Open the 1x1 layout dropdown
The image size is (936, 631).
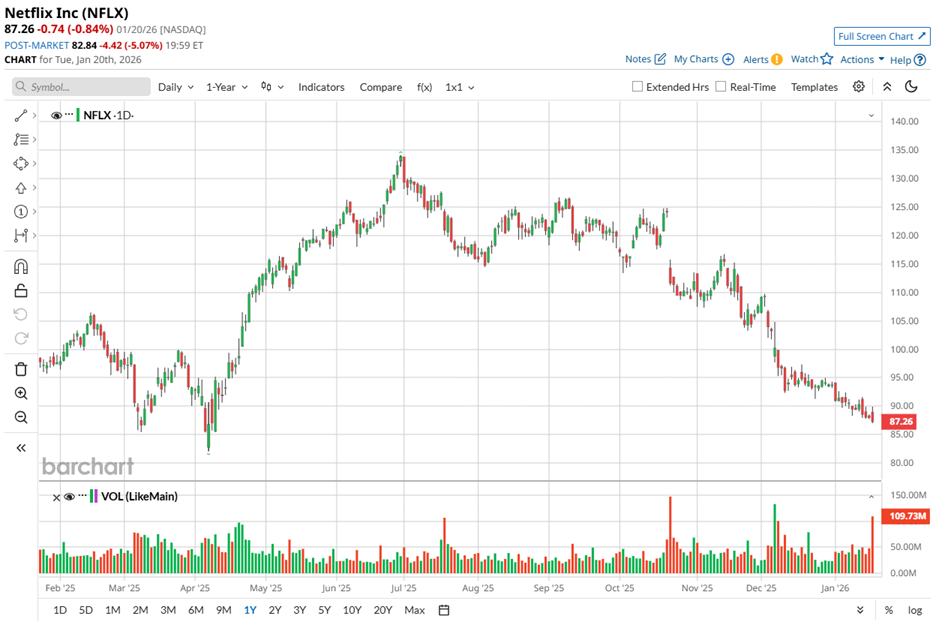pos(460,87)
